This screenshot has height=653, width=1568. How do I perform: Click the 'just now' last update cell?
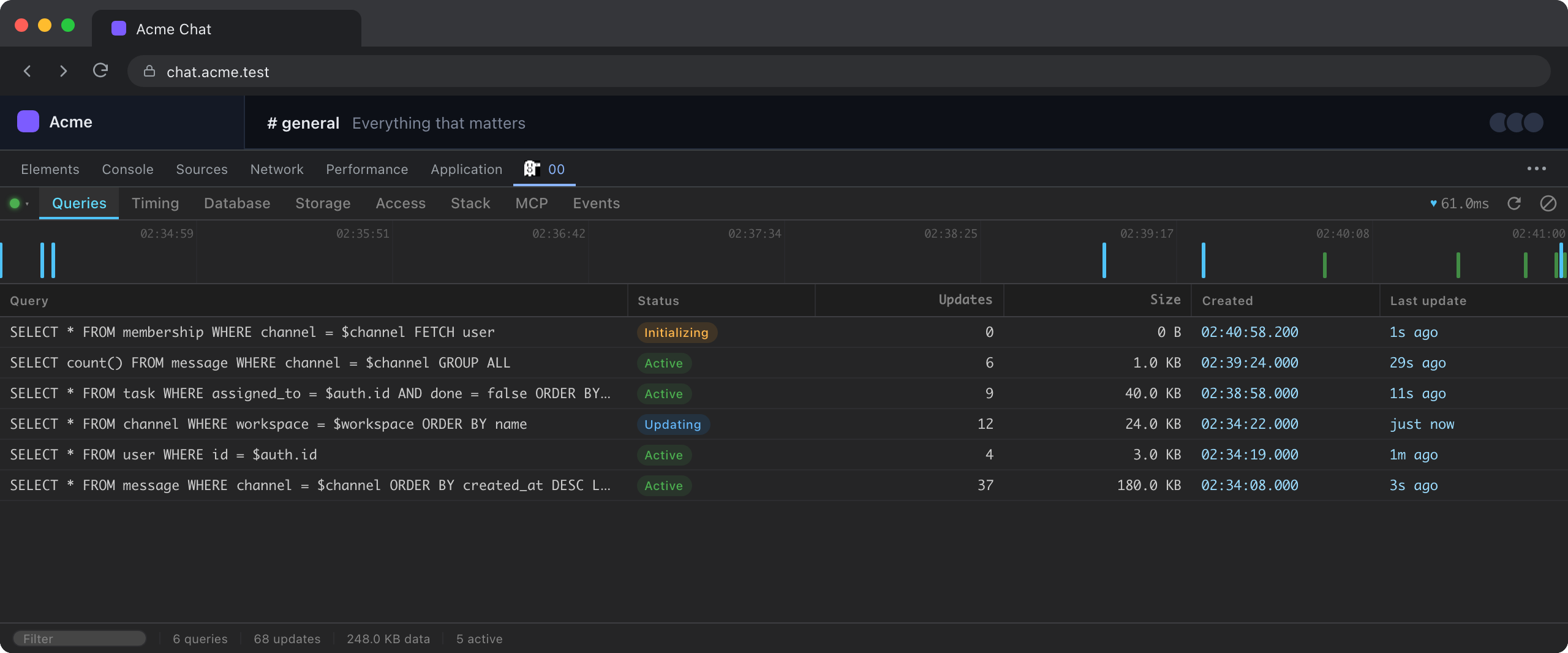[x=1422, y=424]
